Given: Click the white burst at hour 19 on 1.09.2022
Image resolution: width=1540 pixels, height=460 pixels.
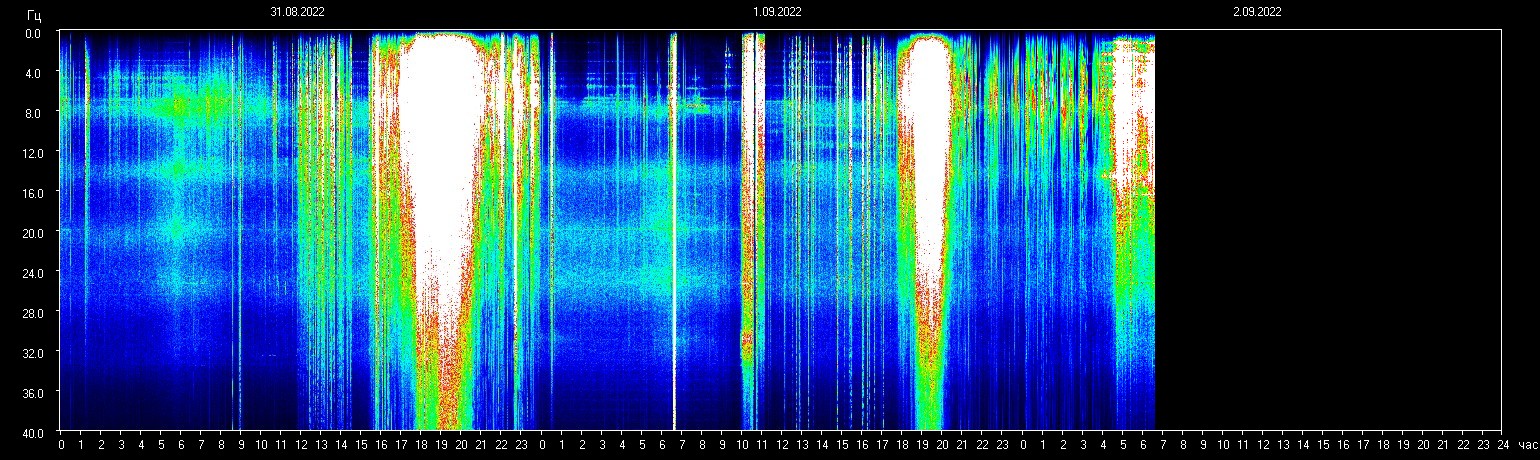Looking at the screenshot, I should click(x=927, y=150).
